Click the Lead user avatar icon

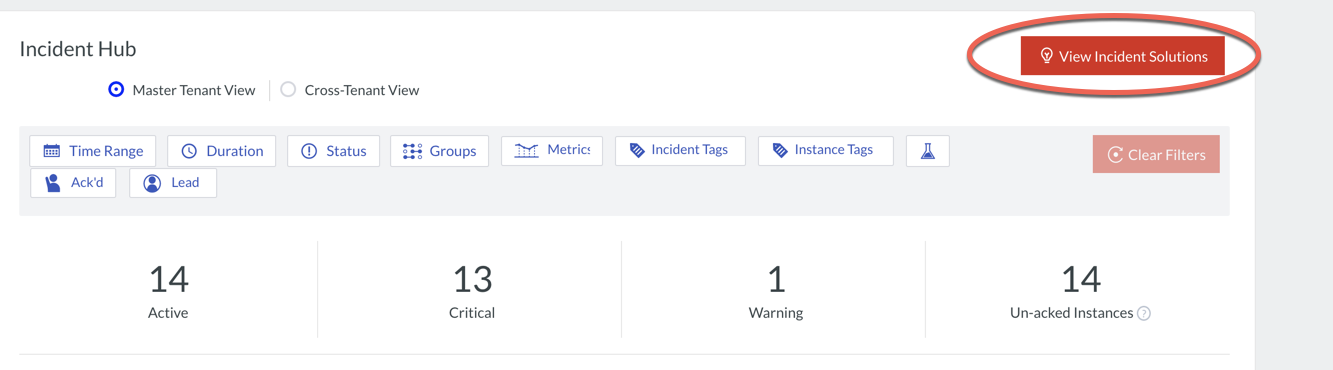click(152, 183)
